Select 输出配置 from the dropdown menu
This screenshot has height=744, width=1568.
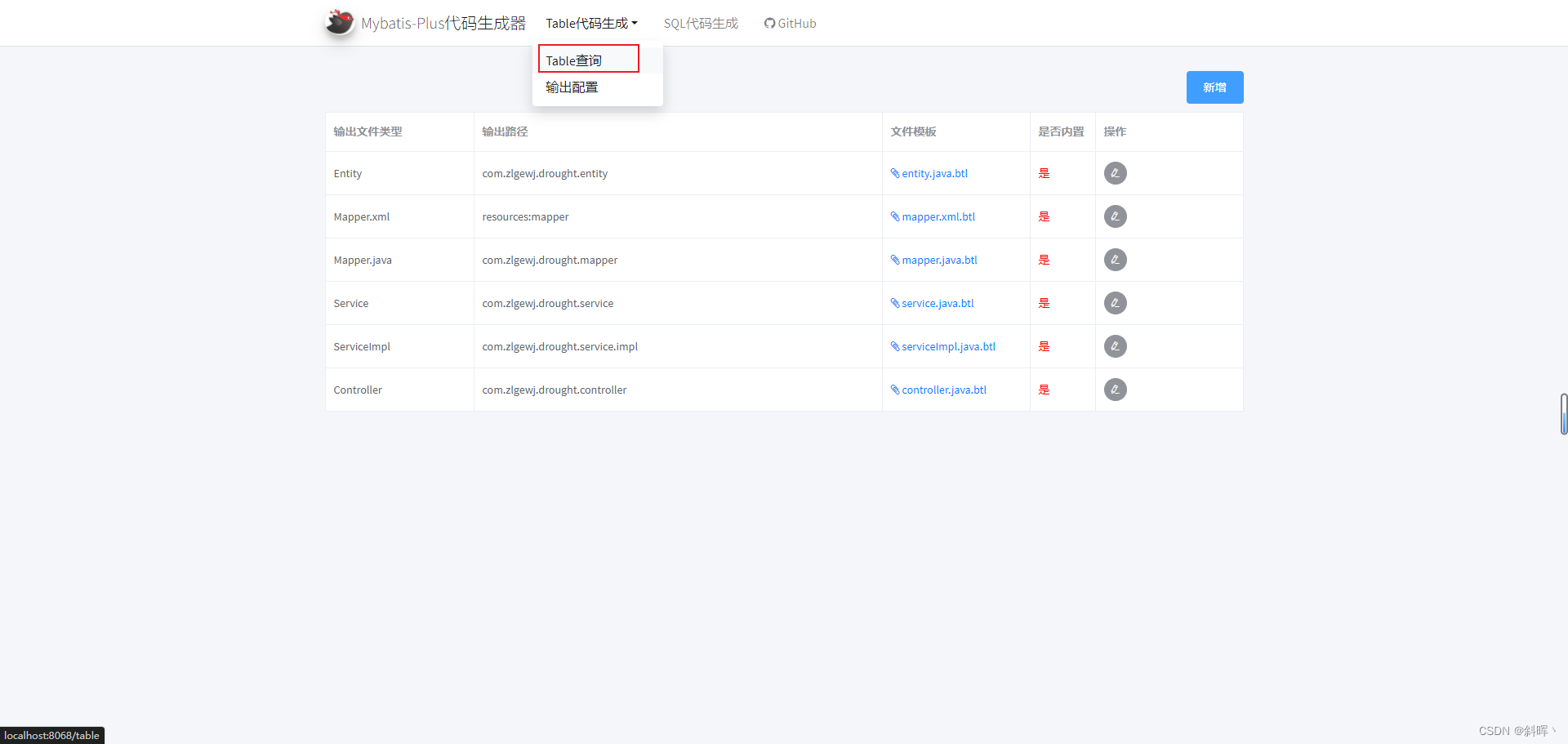[572, 87]
